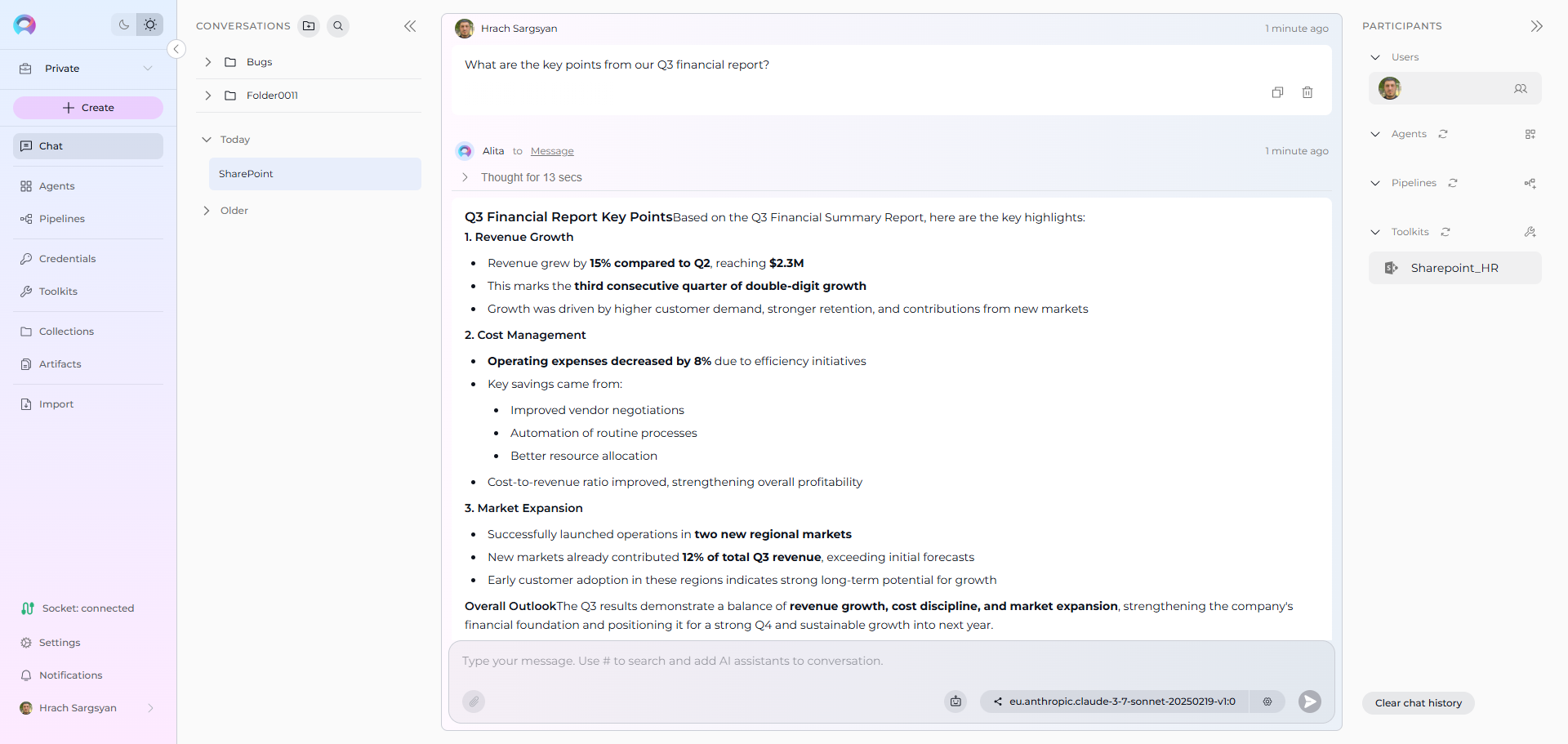Expand the Thought for 13 secs section
The image size is (1568, 744).
(465, 177)
